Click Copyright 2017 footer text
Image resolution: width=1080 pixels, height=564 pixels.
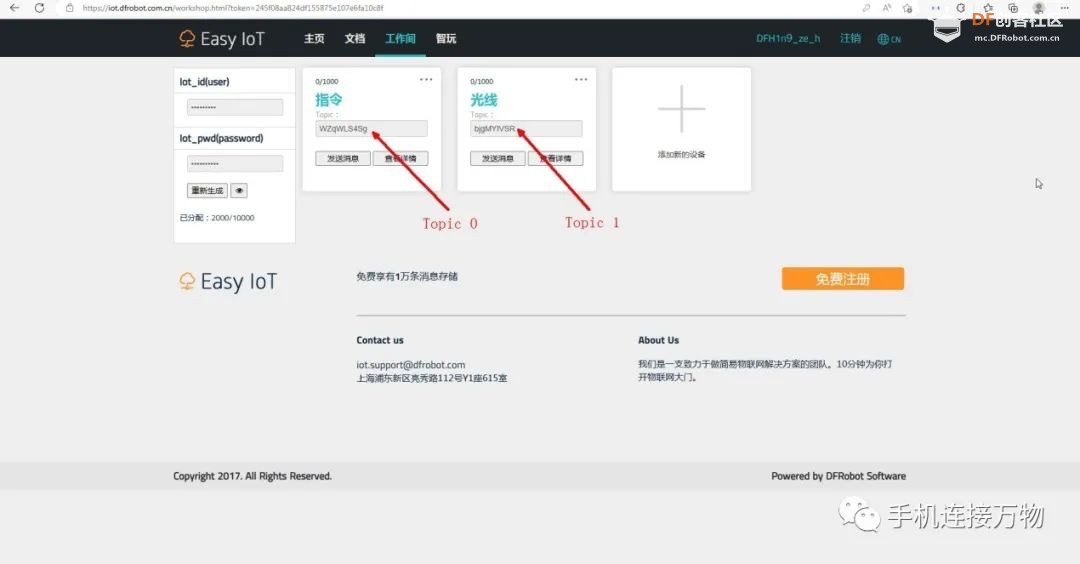[x=252, y=476]
